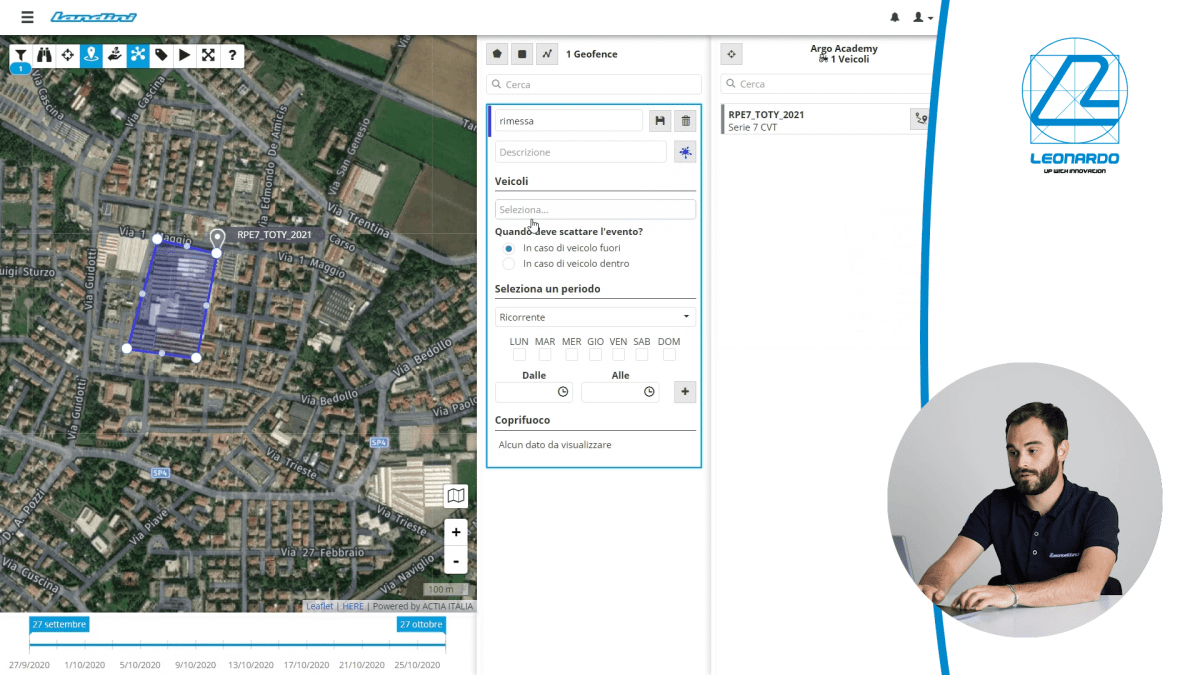
Task: Click the play route tool
Action: click(x=184, y=55)
